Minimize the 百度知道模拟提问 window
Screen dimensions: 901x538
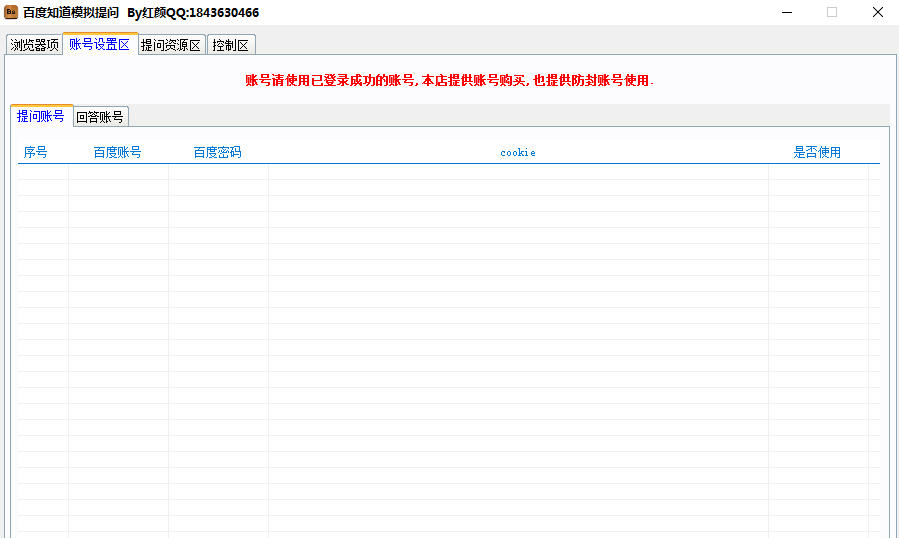[787, 12]
